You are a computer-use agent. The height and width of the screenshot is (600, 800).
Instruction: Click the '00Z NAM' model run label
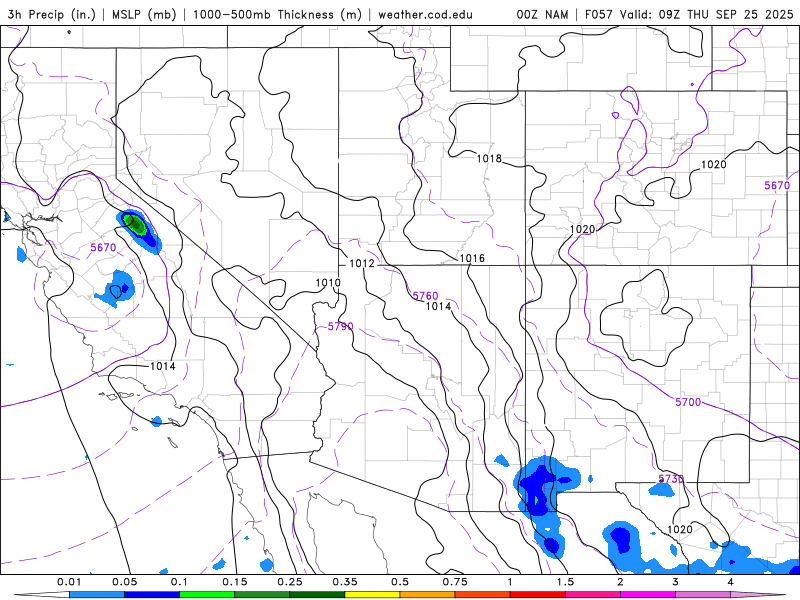coord(542,14)
